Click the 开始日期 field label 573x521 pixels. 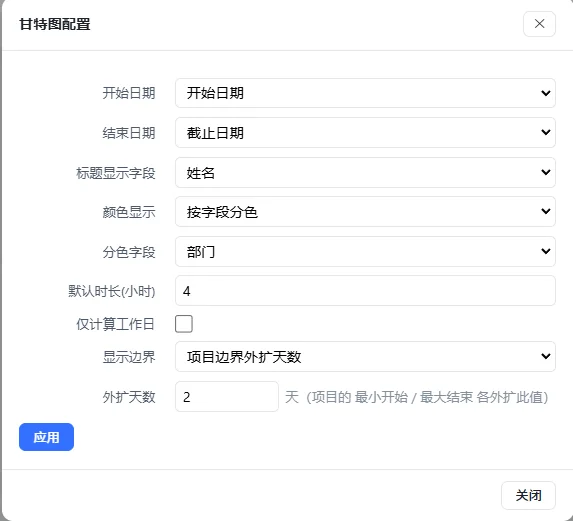pos(129,93)
